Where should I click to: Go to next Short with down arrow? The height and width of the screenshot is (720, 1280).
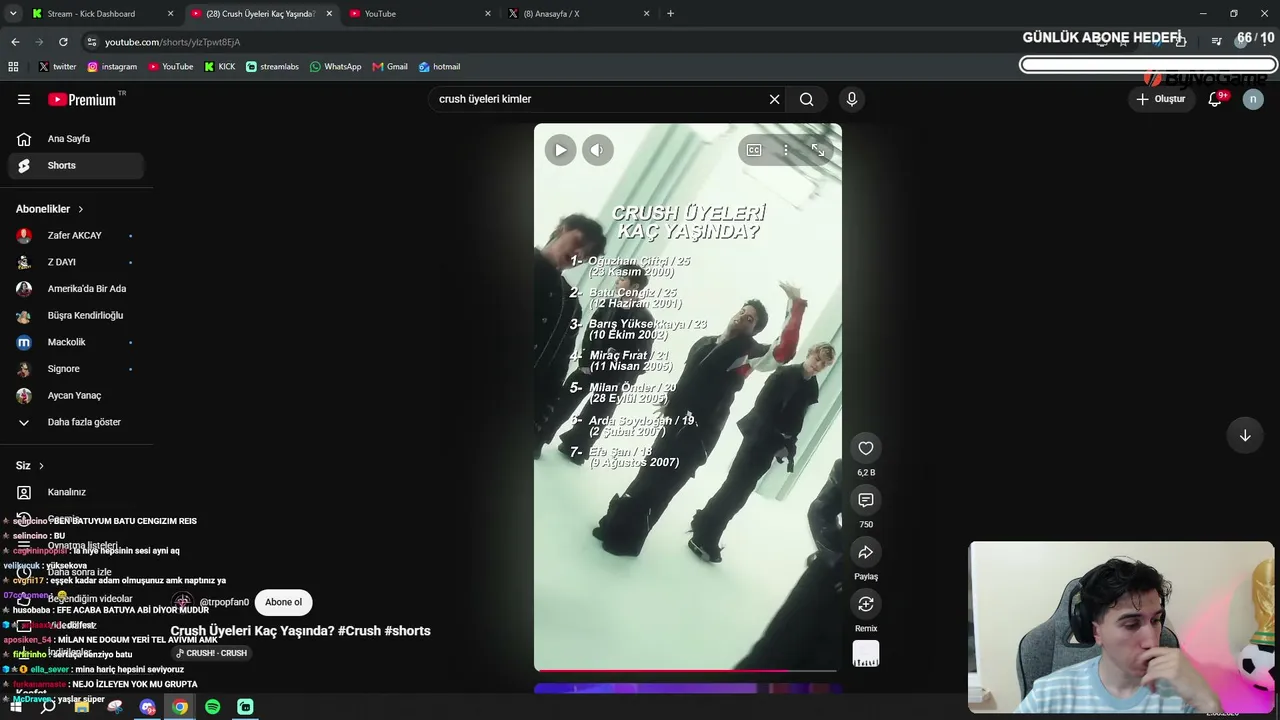point(1245,435)
